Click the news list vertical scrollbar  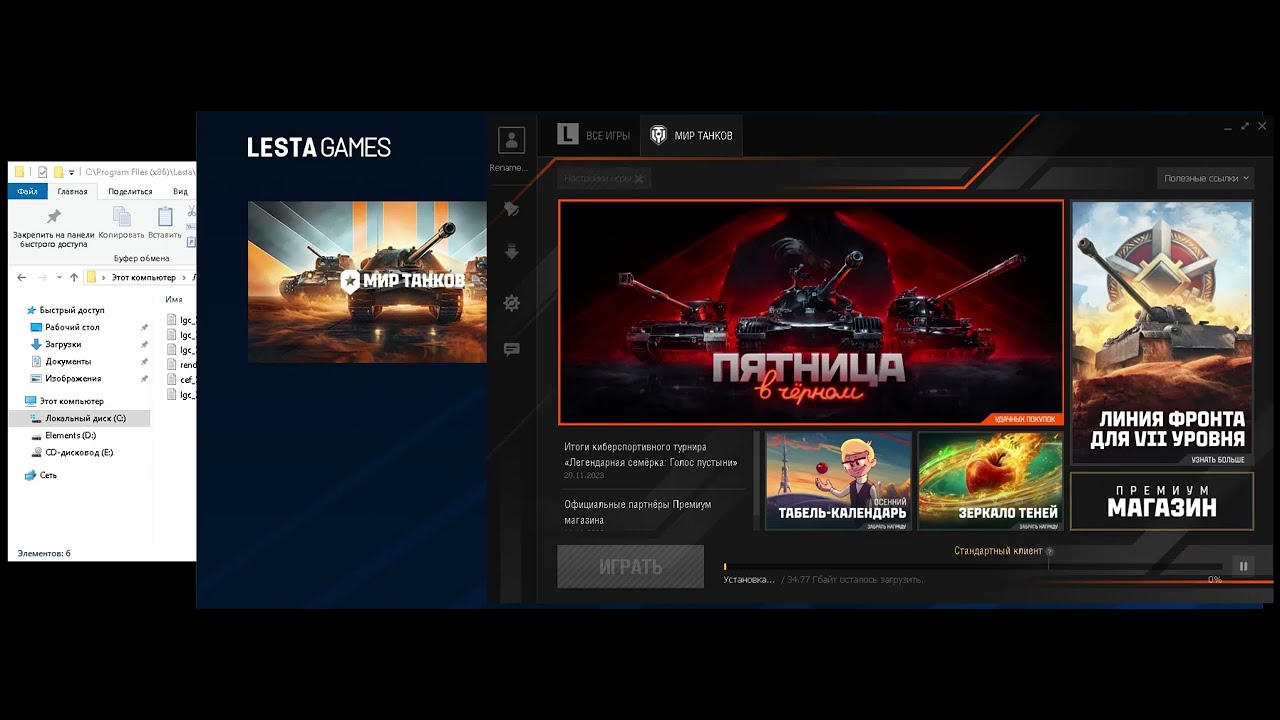pyautogui.click(x=756, y=481)
